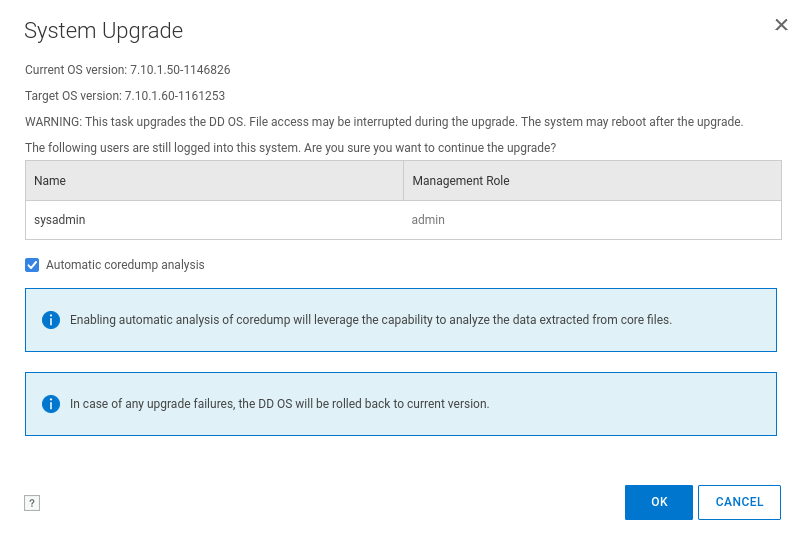The height and width of the screenshot is (543, 802).
Task: Uncheck the Automatic coredump analysis checkbox
Action: [33, 265]
